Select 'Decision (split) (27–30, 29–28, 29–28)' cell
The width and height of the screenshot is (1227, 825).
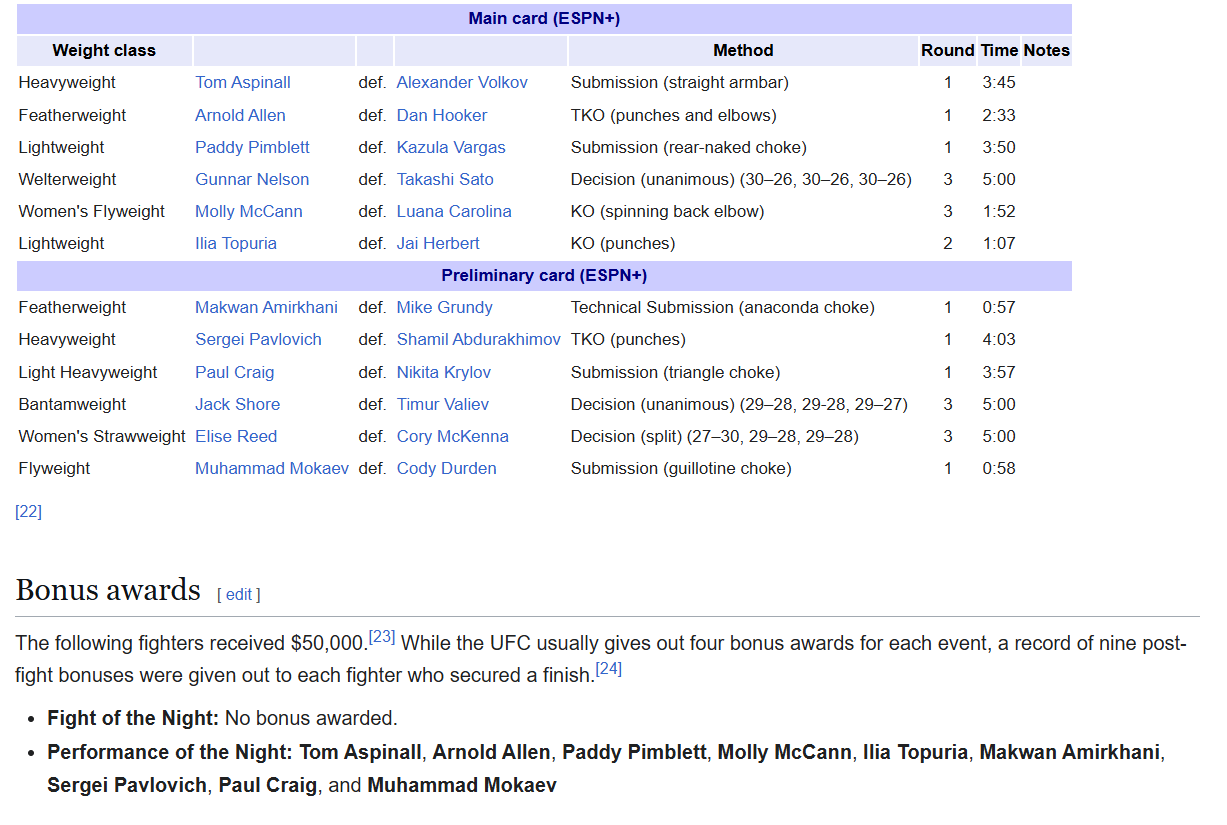pos(714,436)
